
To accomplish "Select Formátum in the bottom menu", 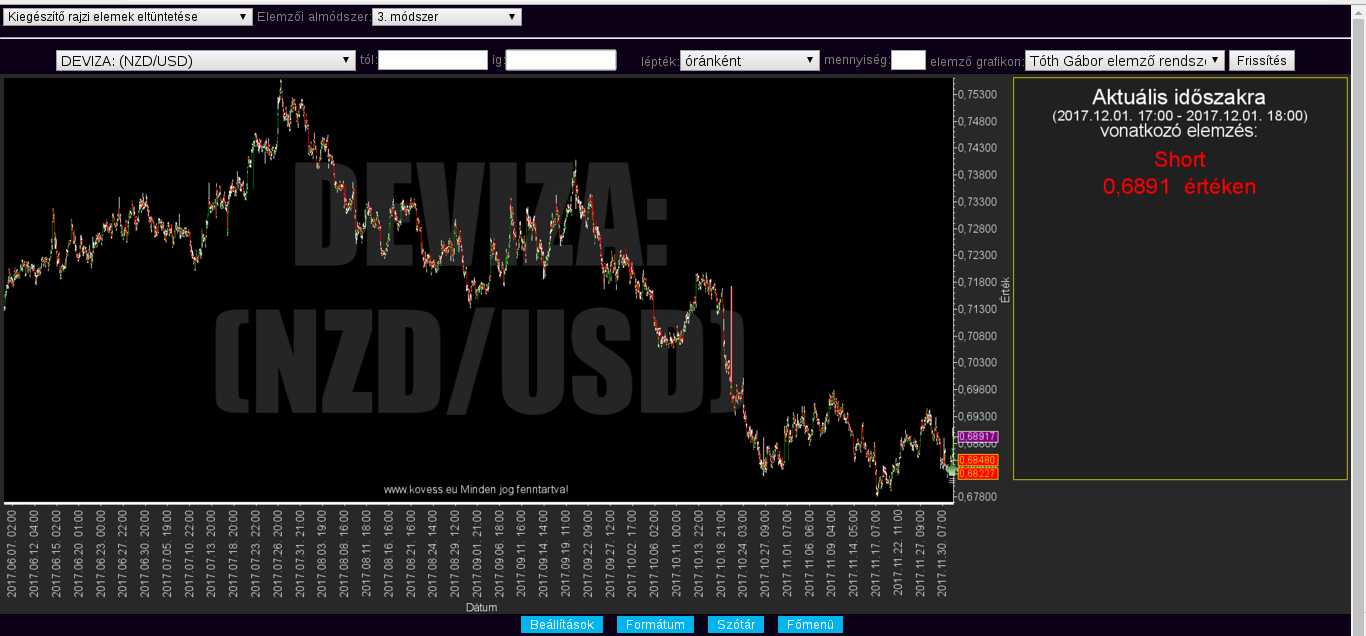I will [655, 625].
